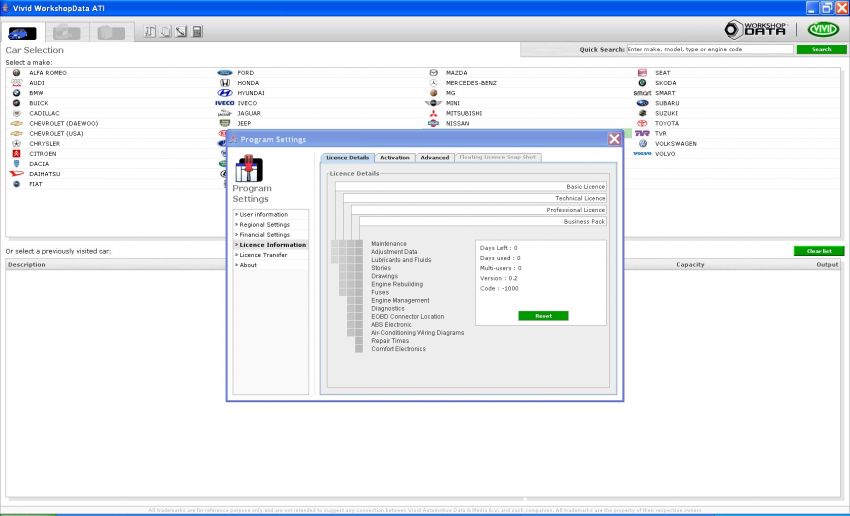Select the Ford oval logo

[x=224, y=73]
